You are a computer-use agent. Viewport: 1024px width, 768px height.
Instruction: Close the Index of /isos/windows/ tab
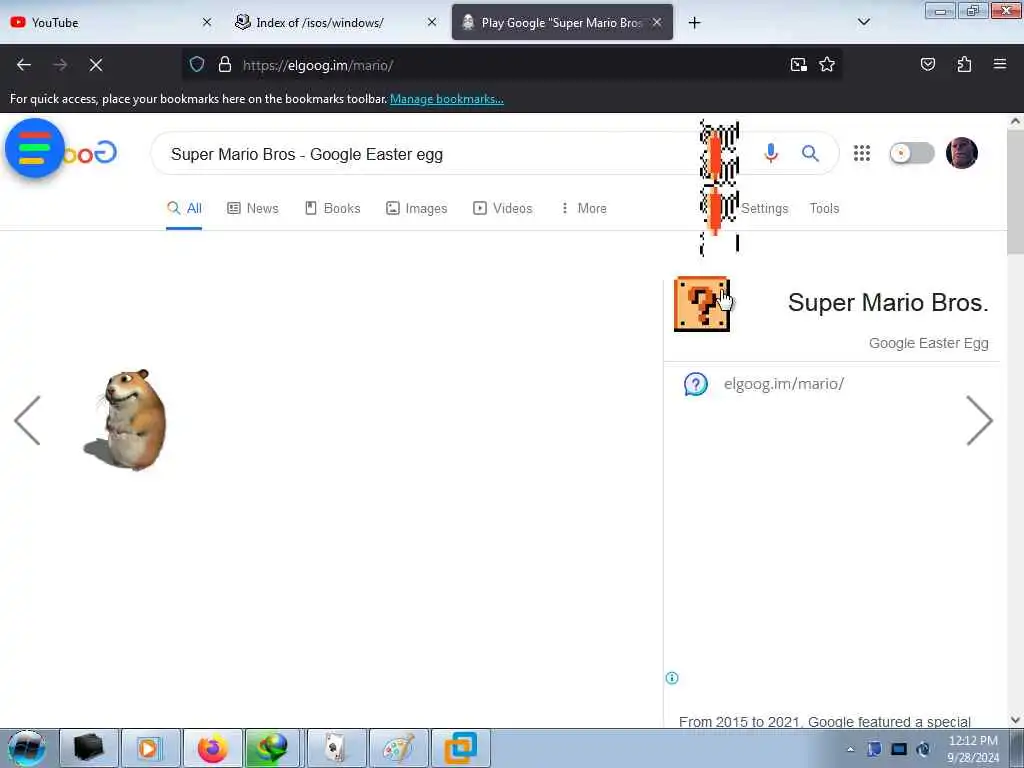[x=432, y=22]
